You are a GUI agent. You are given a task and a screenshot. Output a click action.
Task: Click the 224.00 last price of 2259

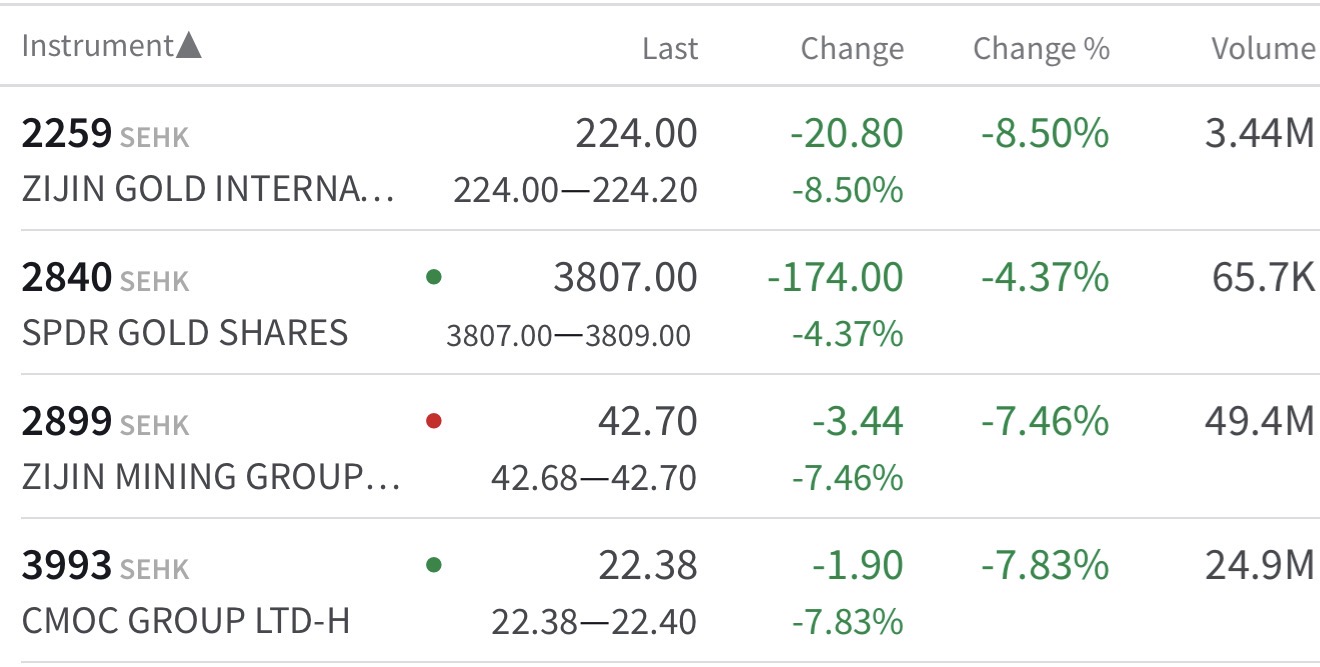click(x=636, y=134)
